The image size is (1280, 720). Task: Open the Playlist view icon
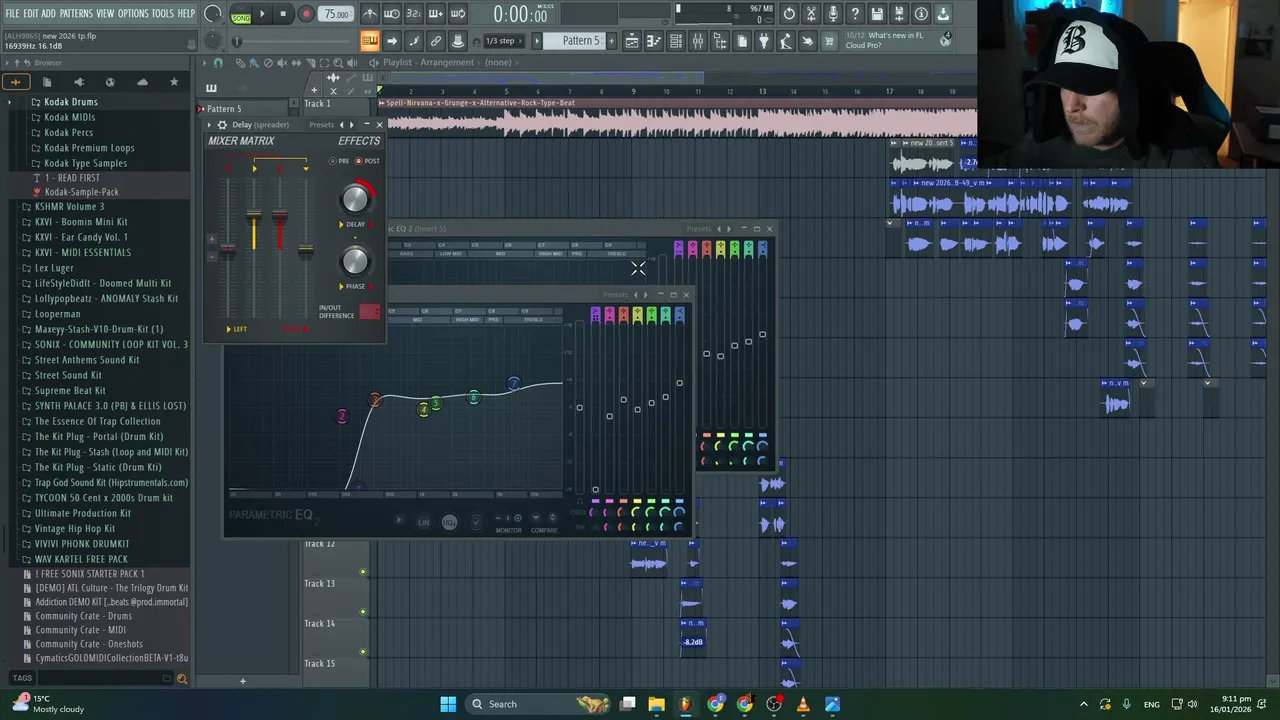632,41
